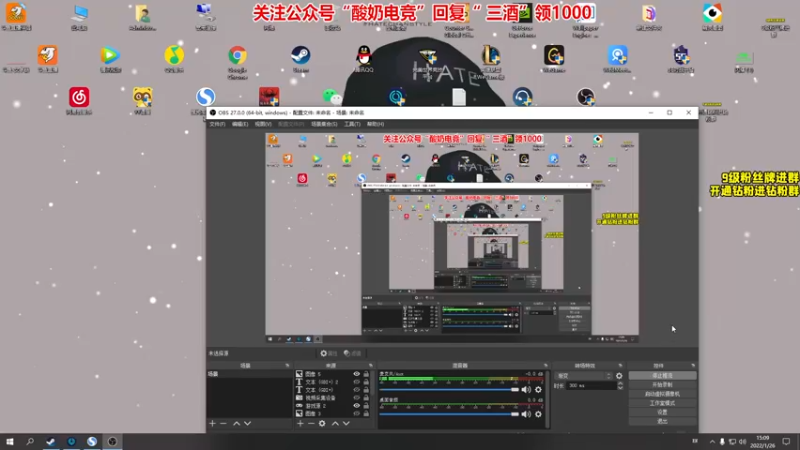
Task: Toggle the lock on source 图像 5
Action: click(366, 374)
